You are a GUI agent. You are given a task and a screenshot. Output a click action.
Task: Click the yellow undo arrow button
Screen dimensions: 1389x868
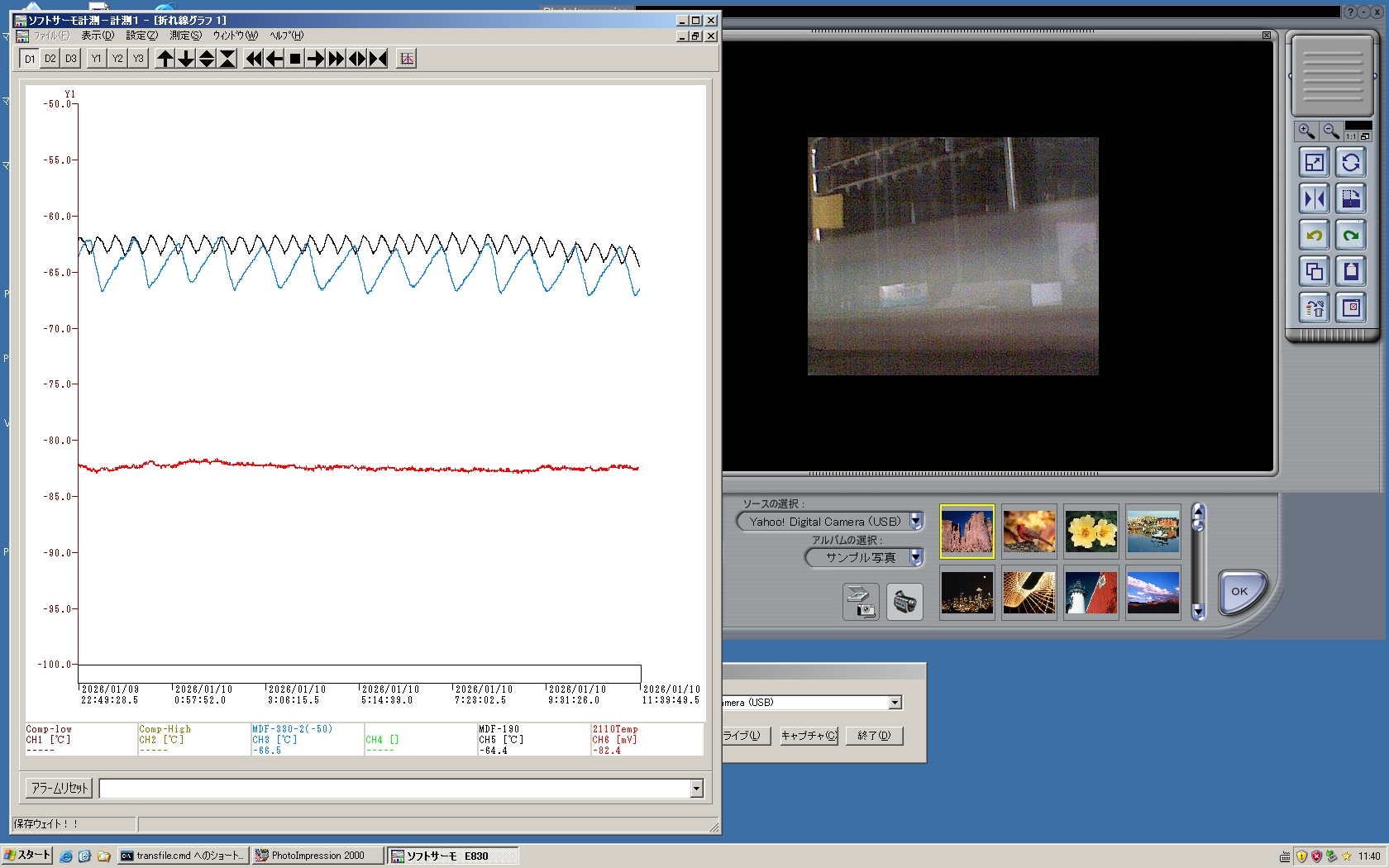coord(1314,236)
